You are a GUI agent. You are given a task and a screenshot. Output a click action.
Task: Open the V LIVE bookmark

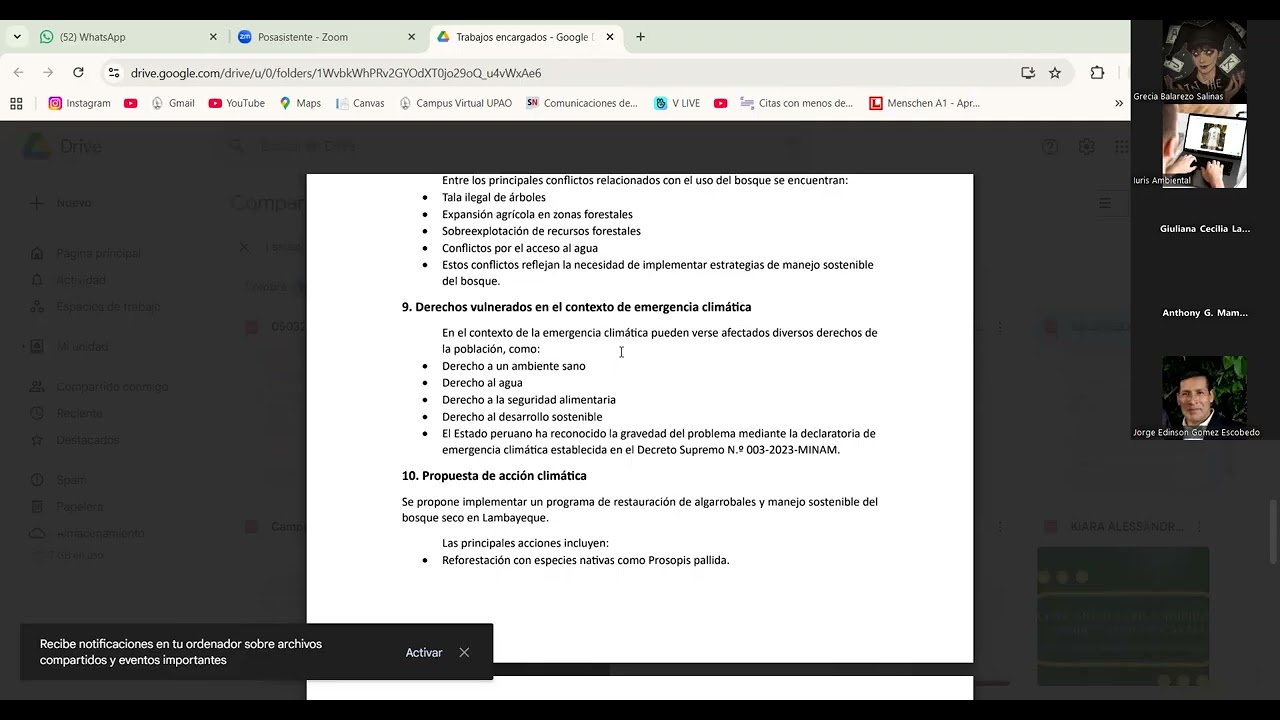click(677, 103)
